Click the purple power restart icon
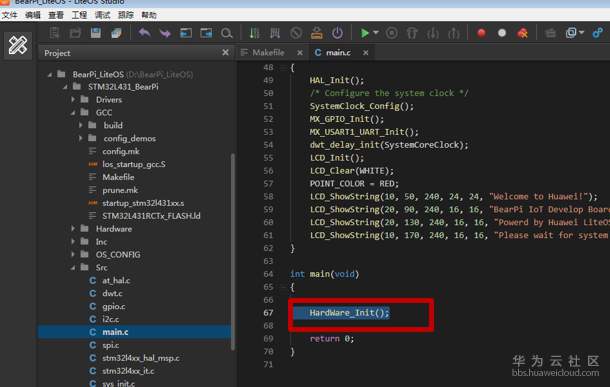 [x=337, y=33]
